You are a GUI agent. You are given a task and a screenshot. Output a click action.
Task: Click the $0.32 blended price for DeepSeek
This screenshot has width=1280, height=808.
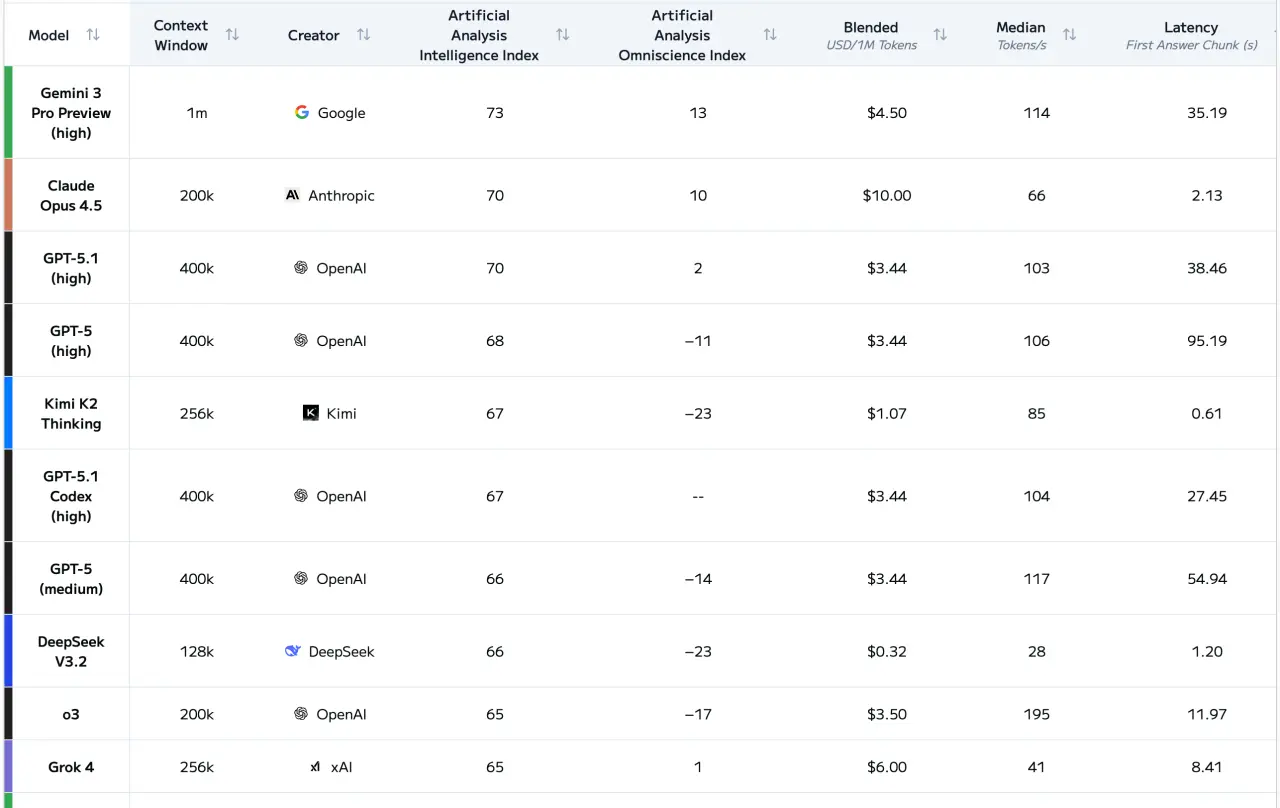click(887, 651)
